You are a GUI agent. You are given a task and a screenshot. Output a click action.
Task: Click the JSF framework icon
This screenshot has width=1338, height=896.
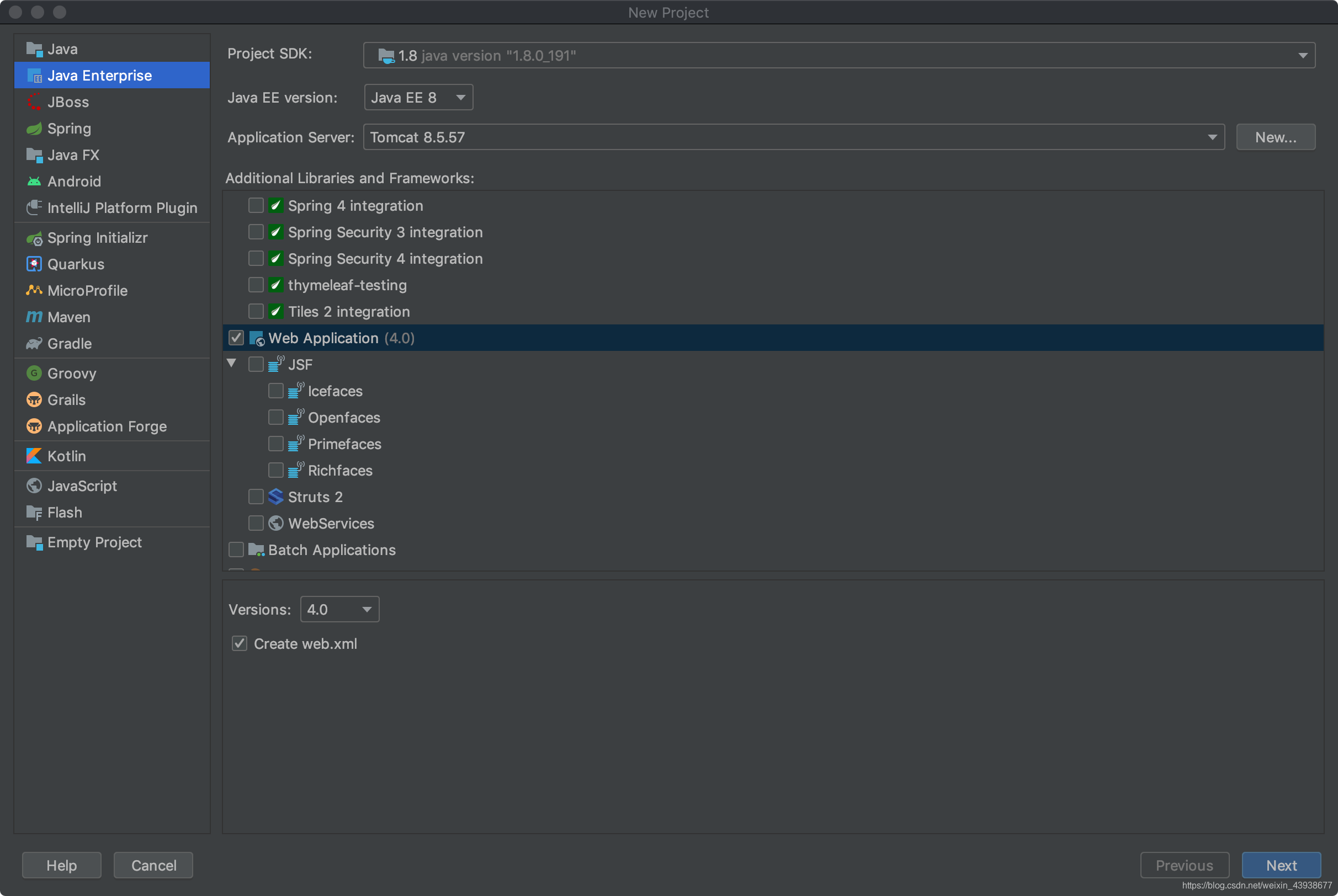[x=276, y=364]
